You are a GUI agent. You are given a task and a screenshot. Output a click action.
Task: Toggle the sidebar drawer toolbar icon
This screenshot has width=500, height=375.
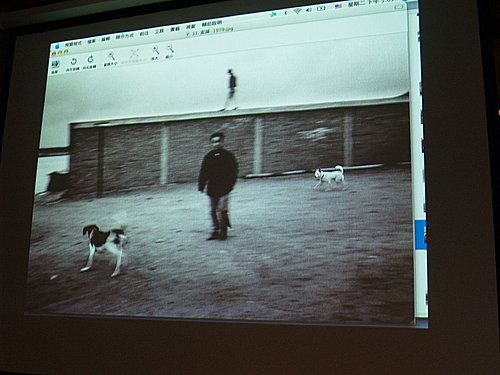coord(55,65)
